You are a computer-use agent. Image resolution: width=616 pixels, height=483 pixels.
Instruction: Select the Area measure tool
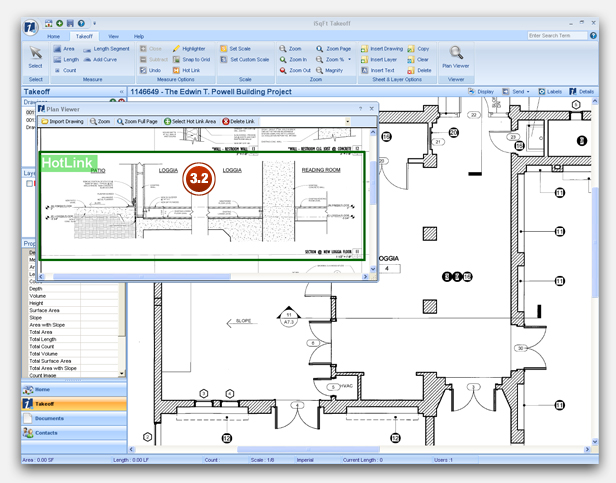point(64,49)
